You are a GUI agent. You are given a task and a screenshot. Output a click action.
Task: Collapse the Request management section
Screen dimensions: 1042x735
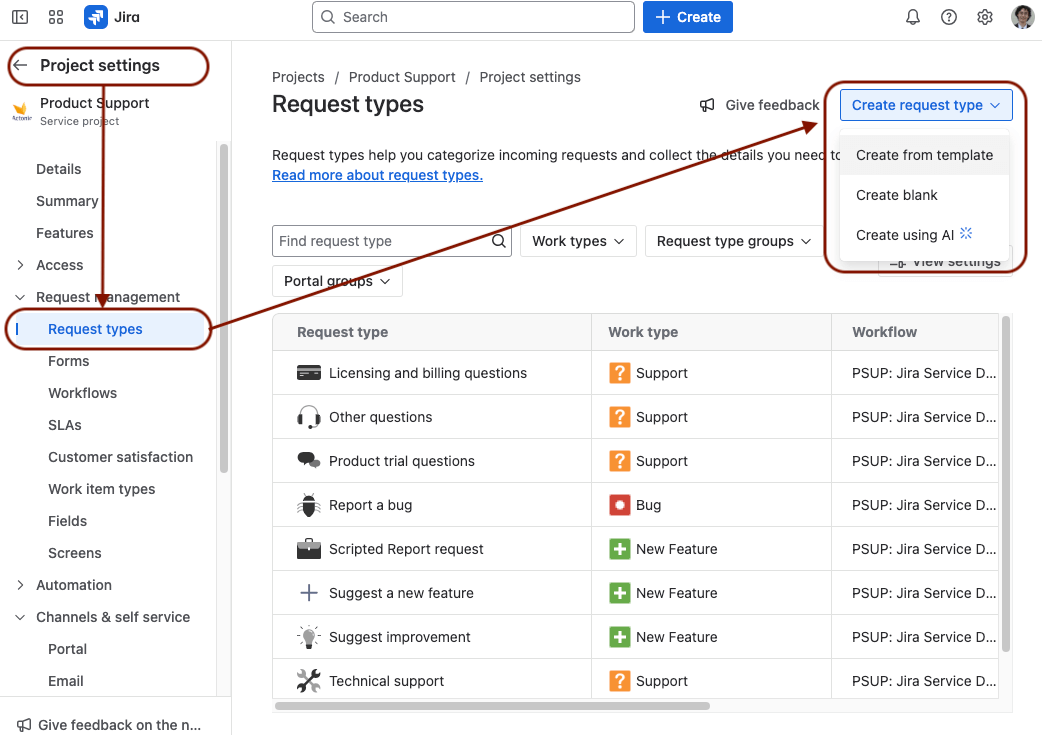(x=20, y=297)
